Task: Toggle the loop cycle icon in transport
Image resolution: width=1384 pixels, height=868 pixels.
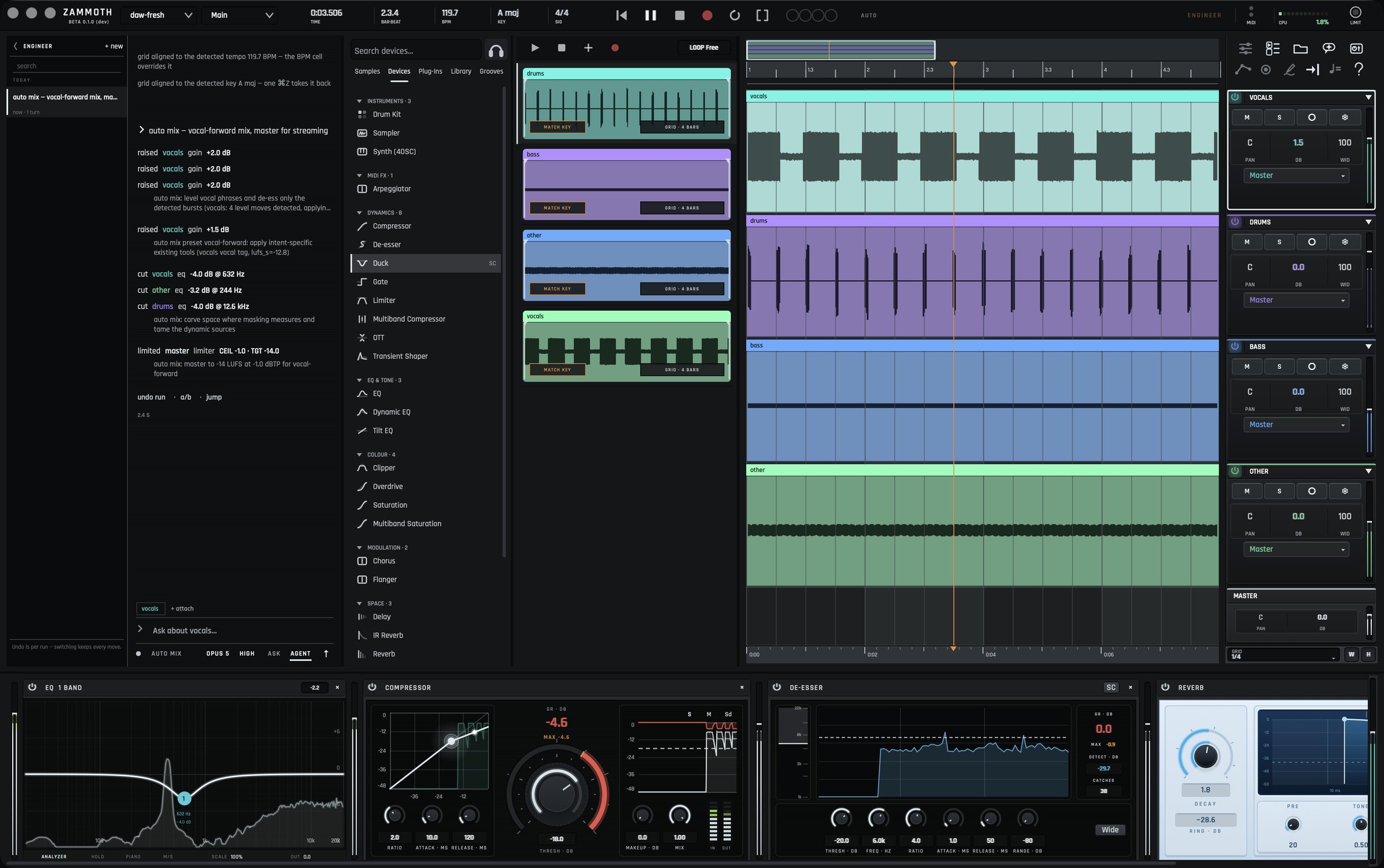Action: click(x=735, y=16)
